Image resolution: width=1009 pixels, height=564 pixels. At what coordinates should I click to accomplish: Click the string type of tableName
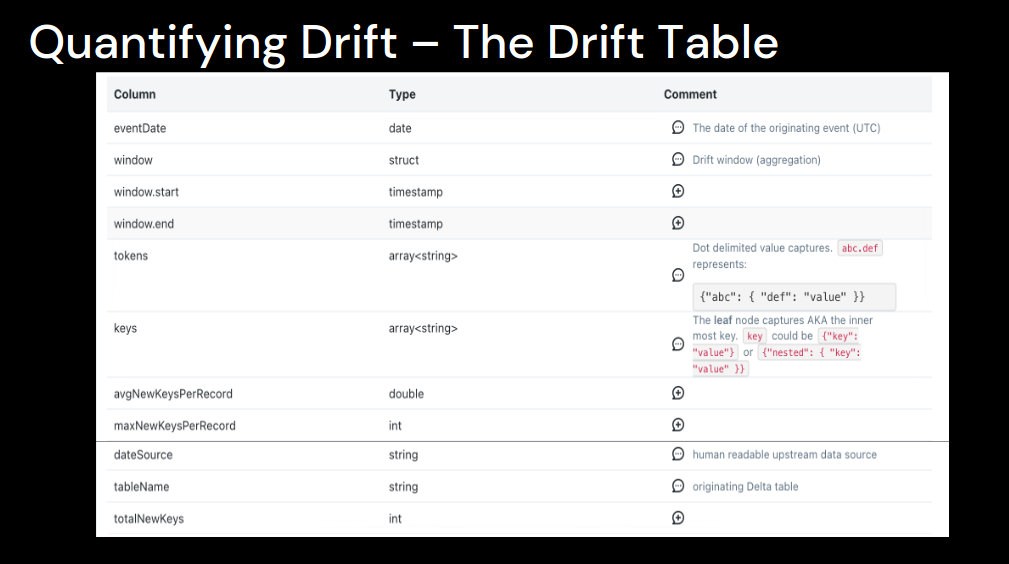[403, 487]
